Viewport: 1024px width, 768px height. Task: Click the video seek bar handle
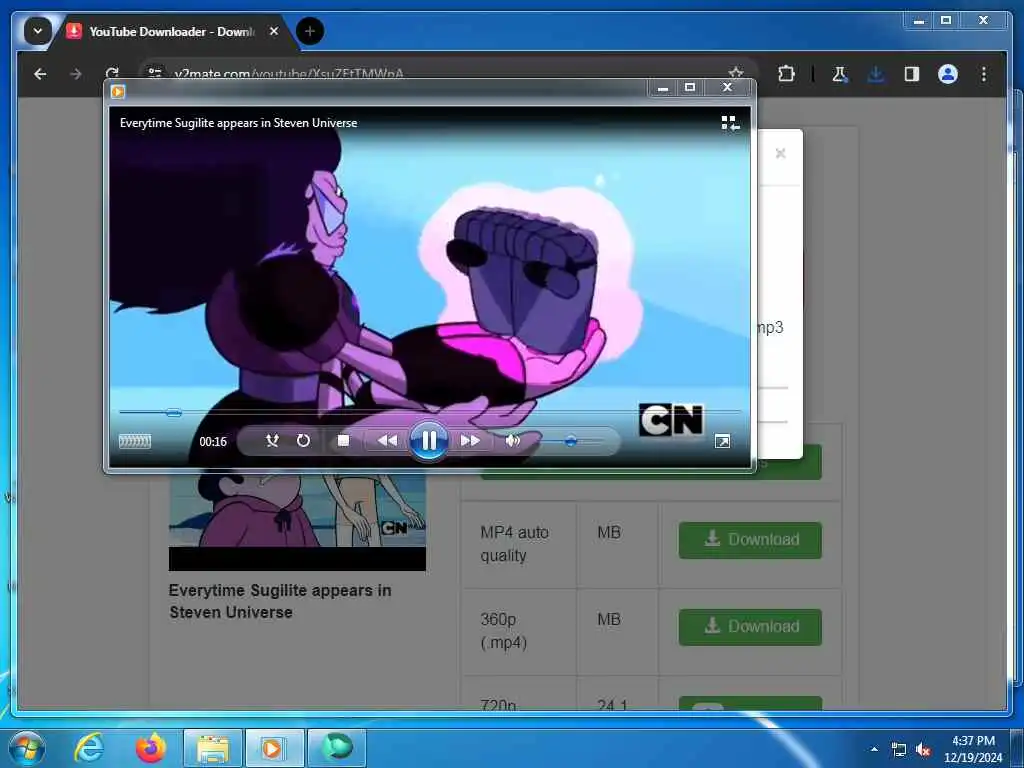pyautogui.click(x=173, y=413)
